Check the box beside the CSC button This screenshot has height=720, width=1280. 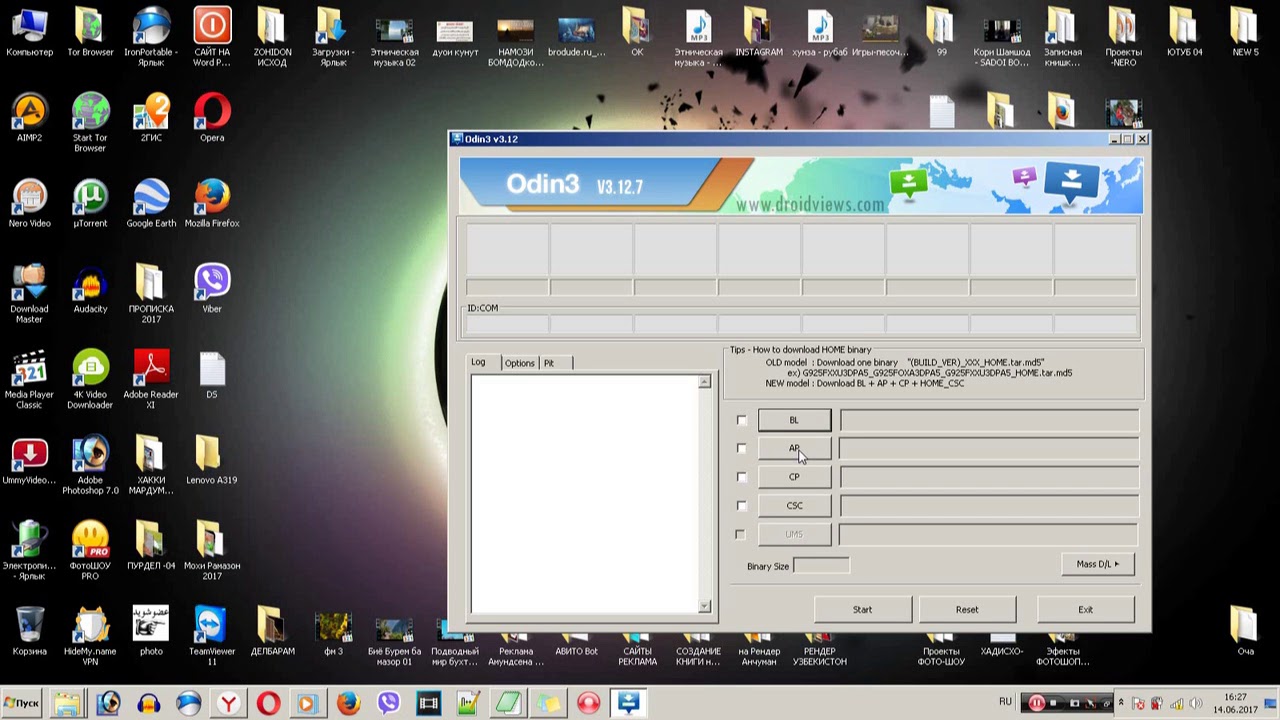tap(741, 506)
